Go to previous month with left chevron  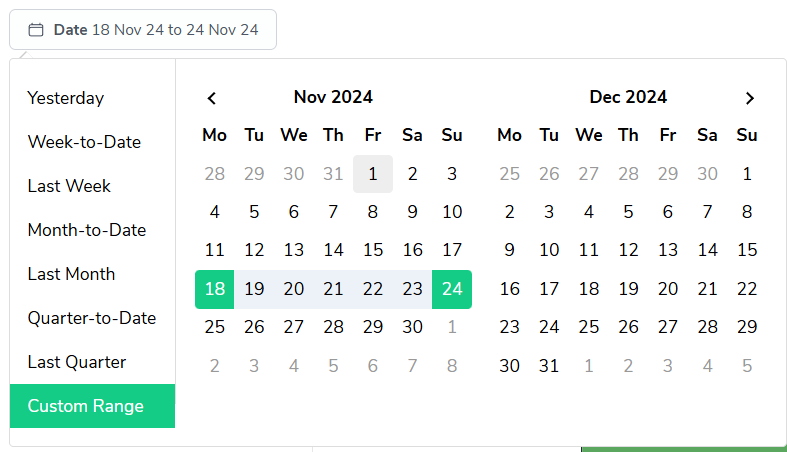[x=211, y=98]
